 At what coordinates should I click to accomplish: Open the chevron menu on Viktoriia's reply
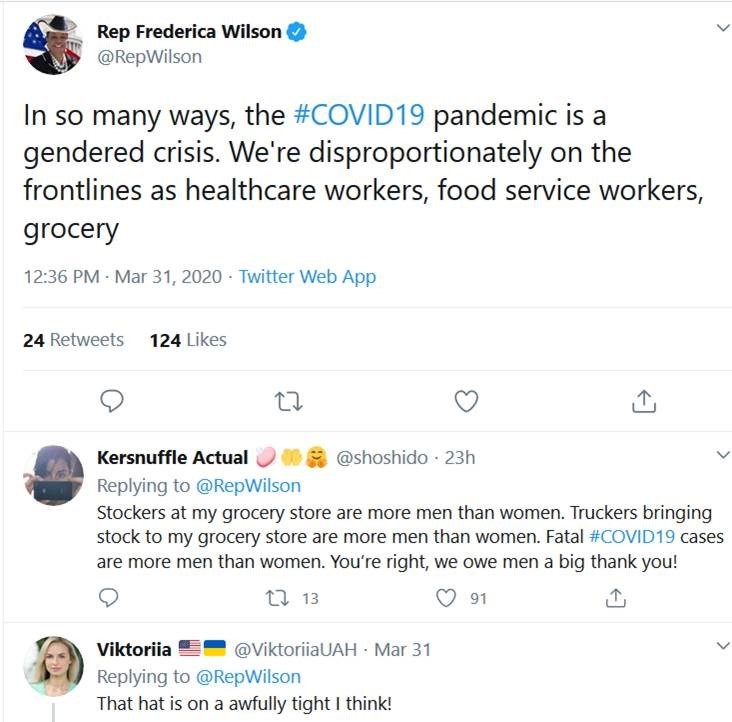pyautogui.click(x=723, y=647)
